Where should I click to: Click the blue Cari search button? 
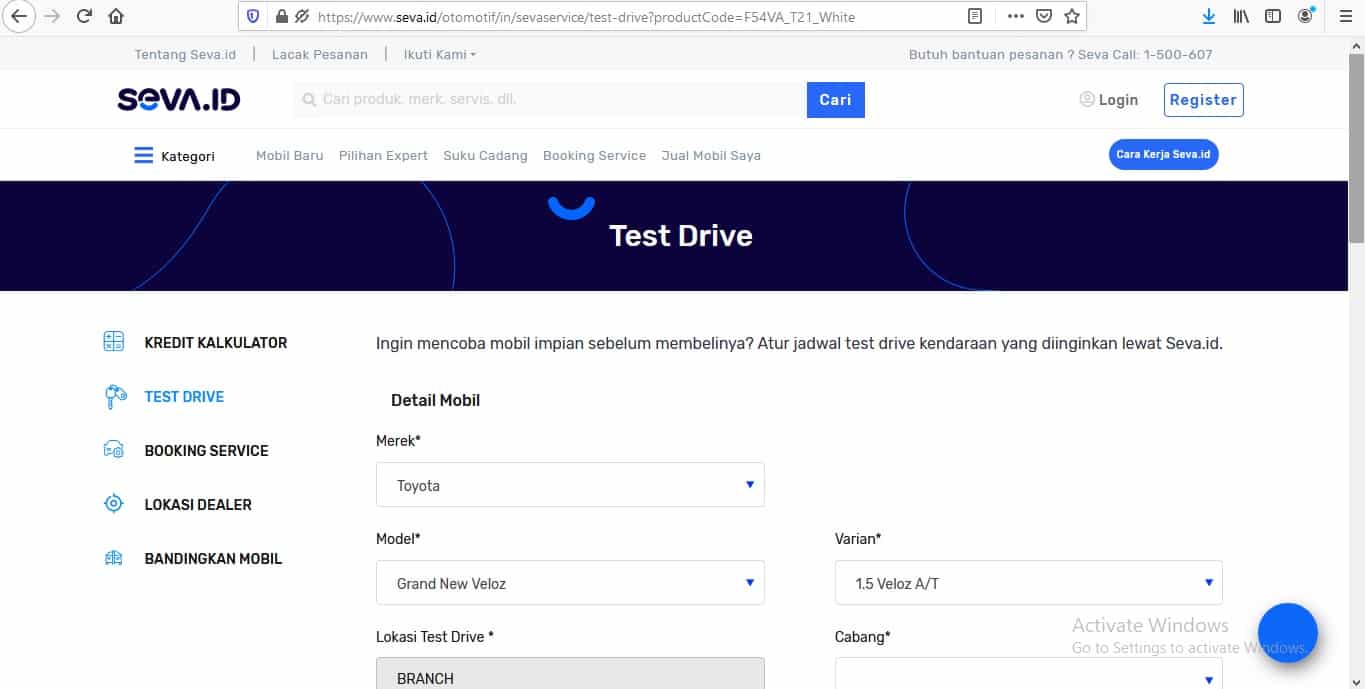point(836,100)
